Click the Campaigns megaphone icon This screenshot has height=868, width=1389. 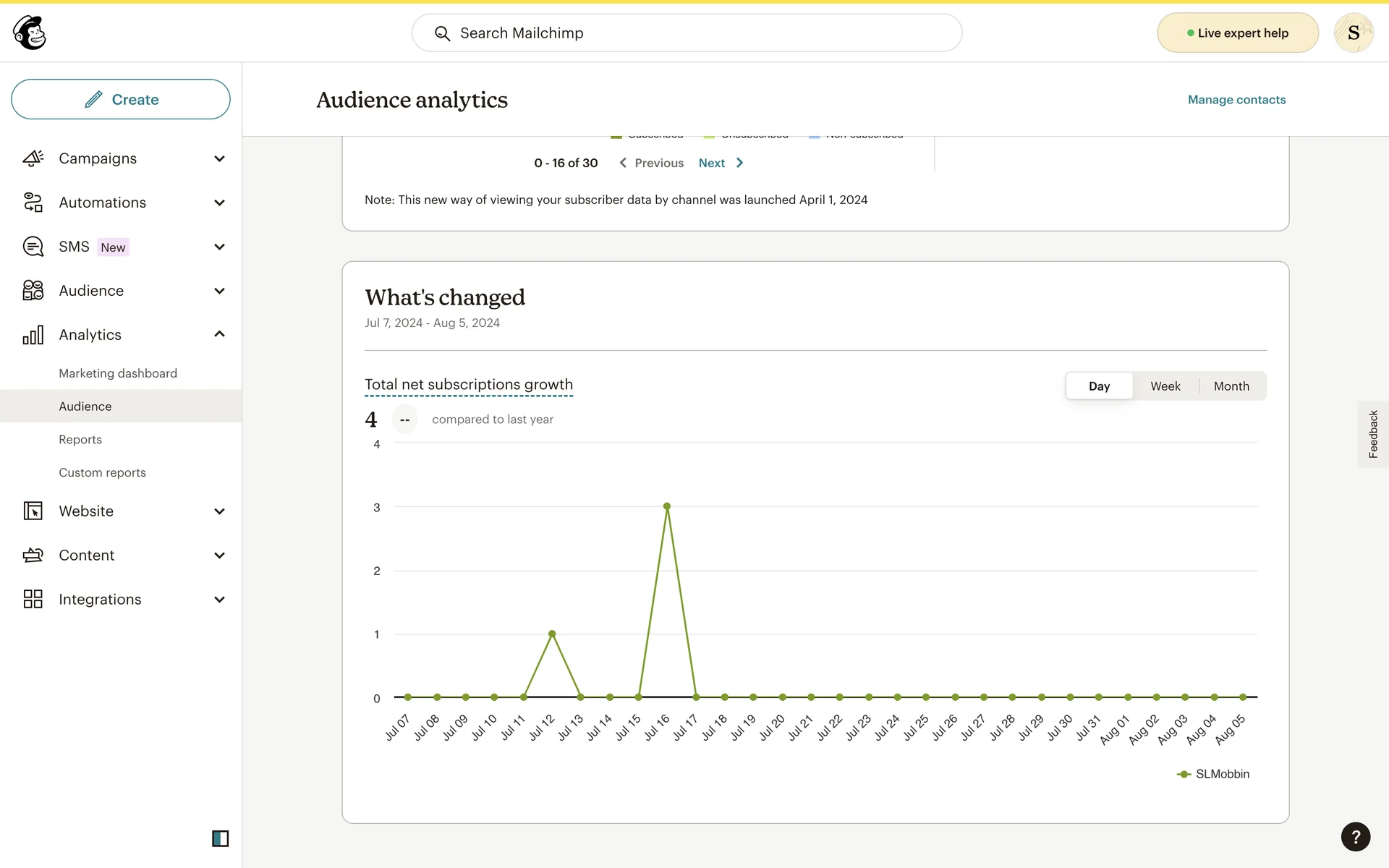[33, 158]
